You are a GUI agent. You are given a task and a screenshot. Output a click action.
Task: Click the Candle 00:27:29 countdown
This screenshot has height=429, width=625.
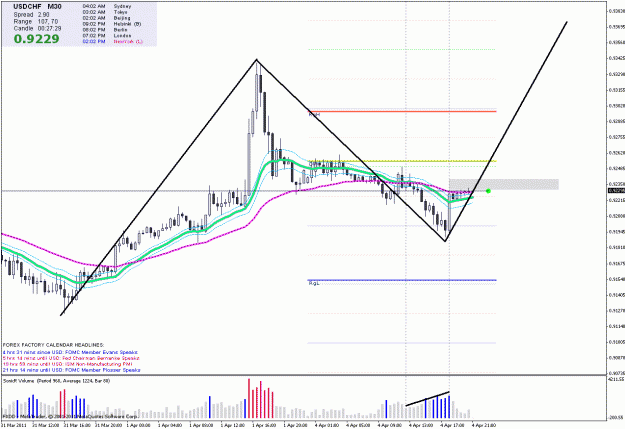(37, 29)
